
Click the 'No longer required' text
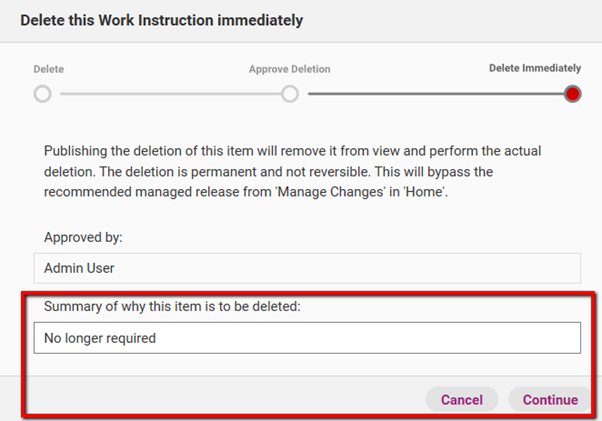click(100, 338)
